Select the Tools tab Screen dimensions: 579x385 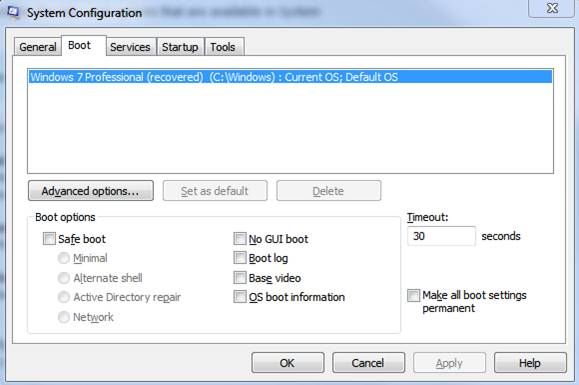click(x=223, y=47)
